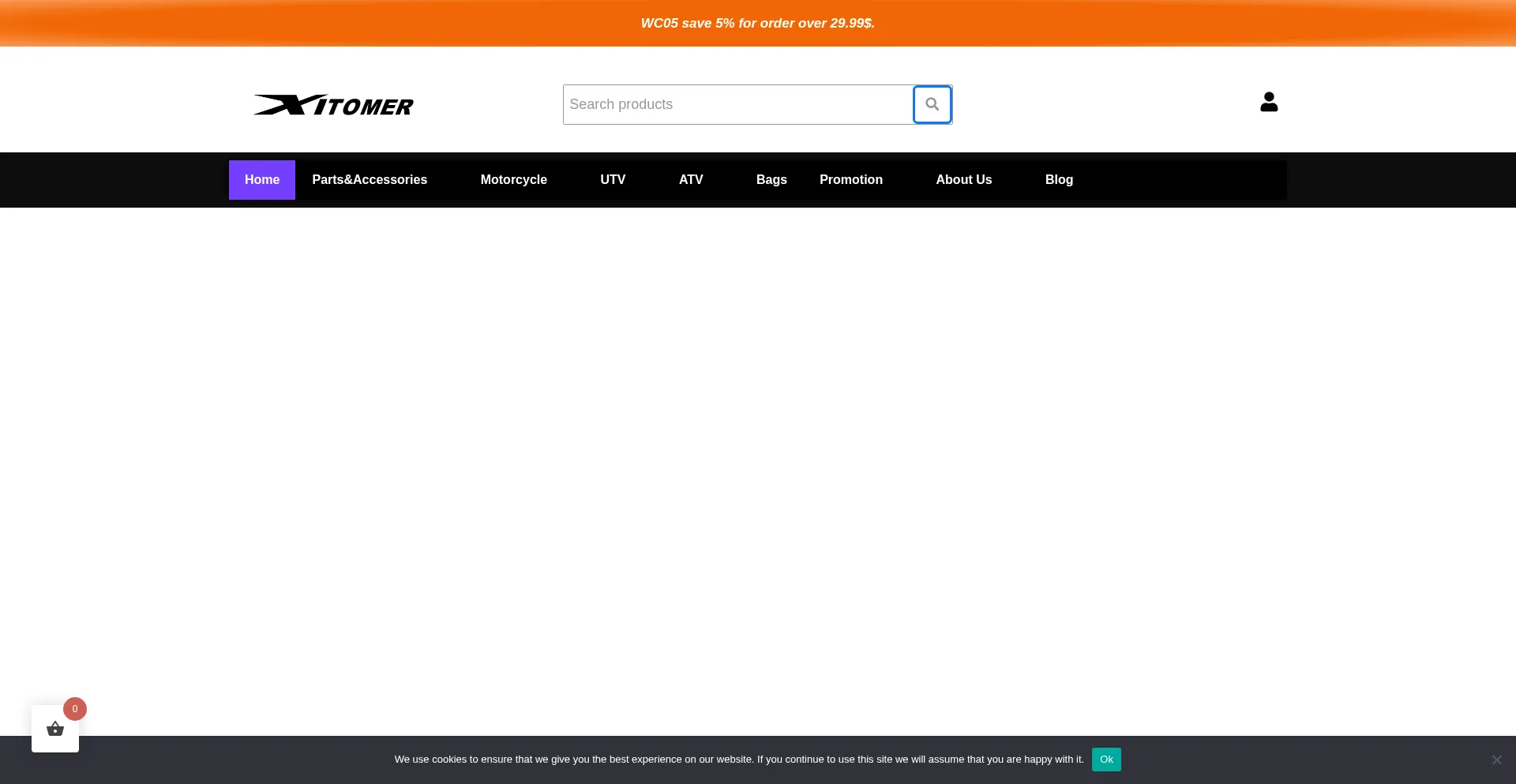This screenshot has width=1516, height=784.
Task: Open the Promotion menu
Action: (850, 180)
